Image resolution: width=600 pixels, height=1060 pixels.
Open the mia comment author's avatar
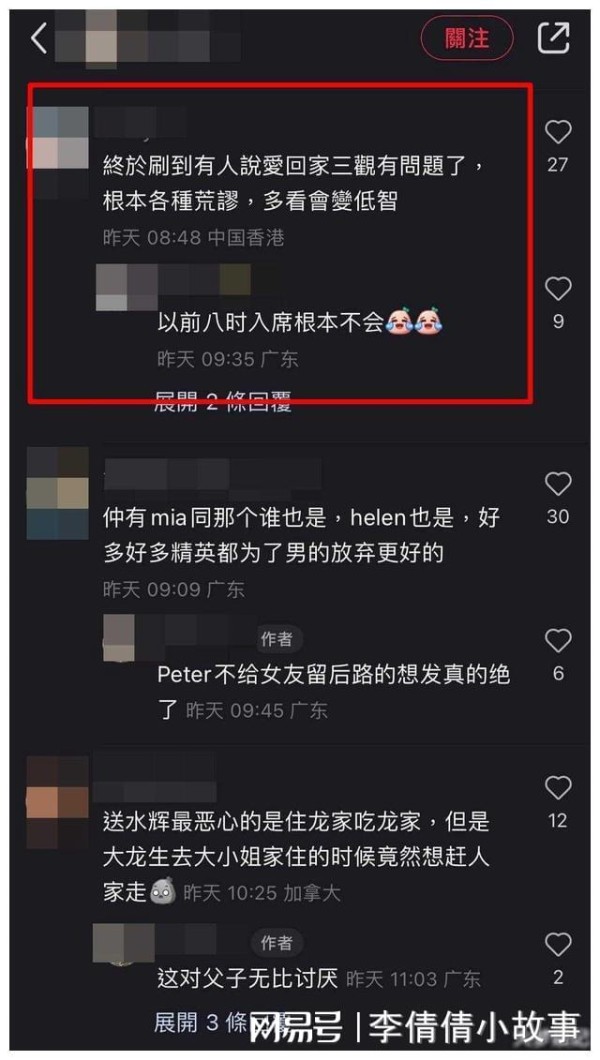point(57,493)
